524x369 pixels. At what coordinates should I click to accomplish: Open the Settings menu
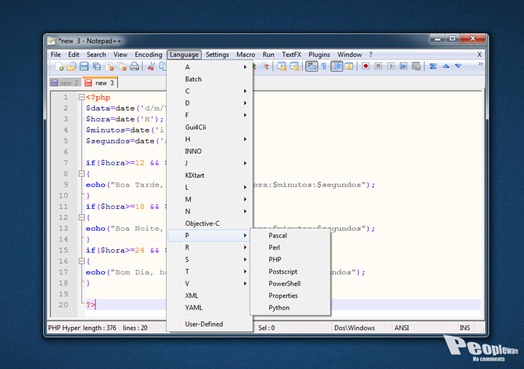tap(217, 54)
